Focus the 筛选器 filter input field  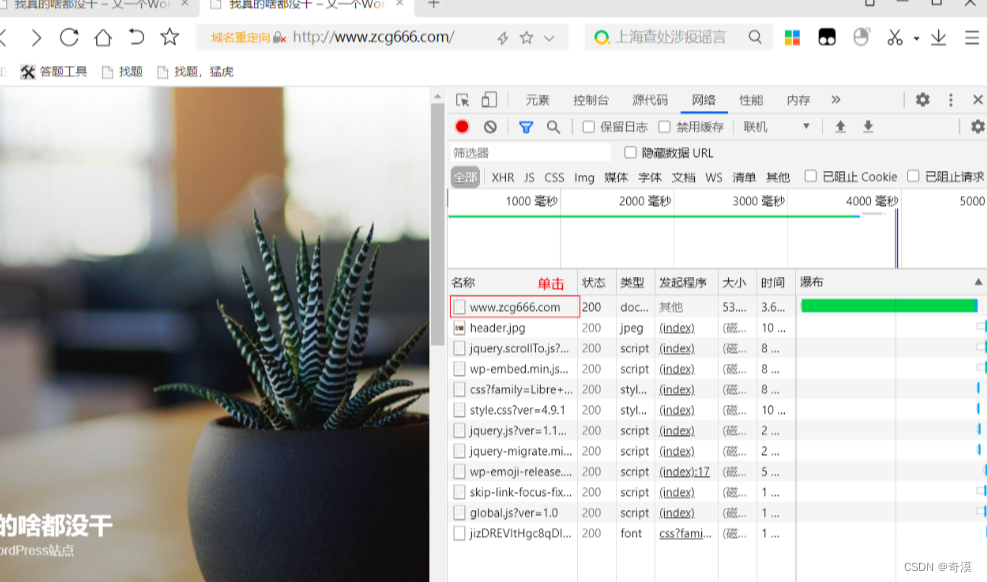[530, 153]
